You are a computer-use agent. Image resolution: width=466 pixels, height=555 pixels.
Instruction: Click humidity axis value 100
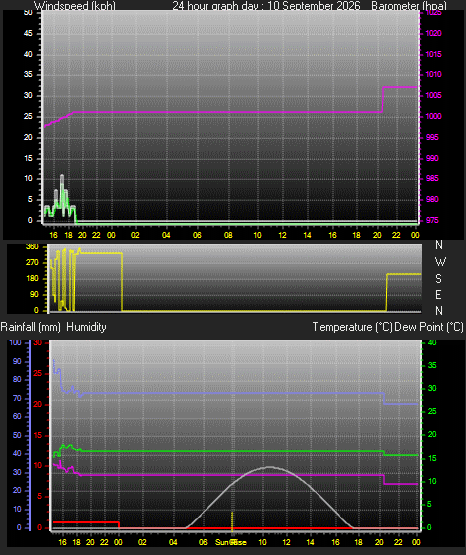pyautogui.click(x=16, y=342)
